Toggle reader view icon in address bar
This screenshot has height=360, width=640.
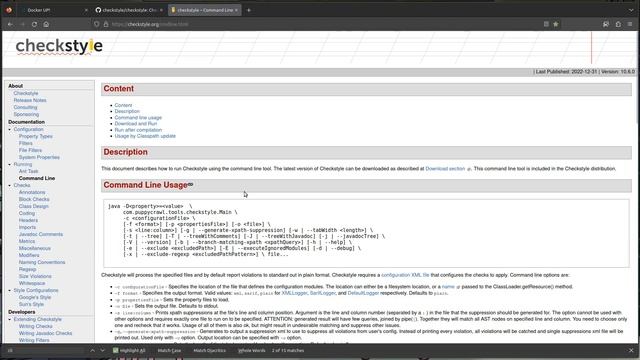tap(546, 24)
